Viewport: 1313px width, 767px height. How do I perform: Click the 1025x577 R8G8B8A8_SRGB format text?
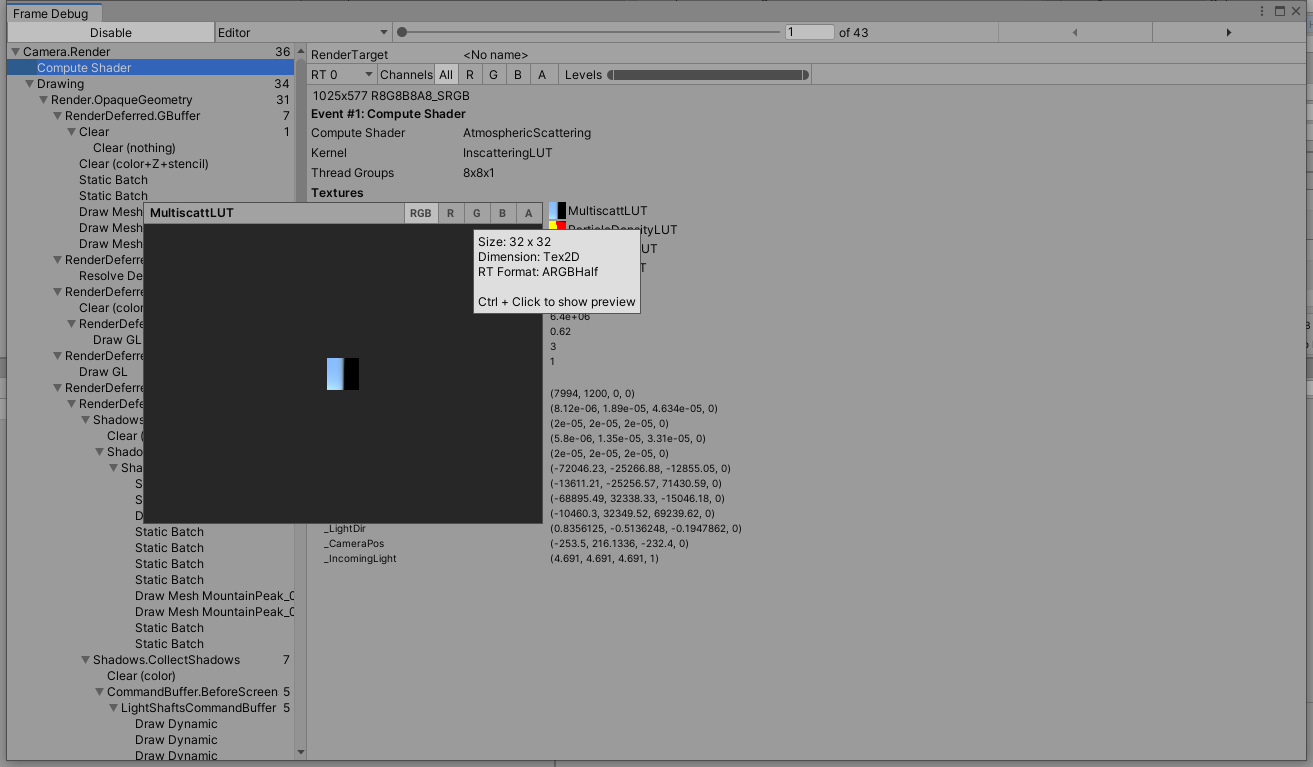pos(391,96)
